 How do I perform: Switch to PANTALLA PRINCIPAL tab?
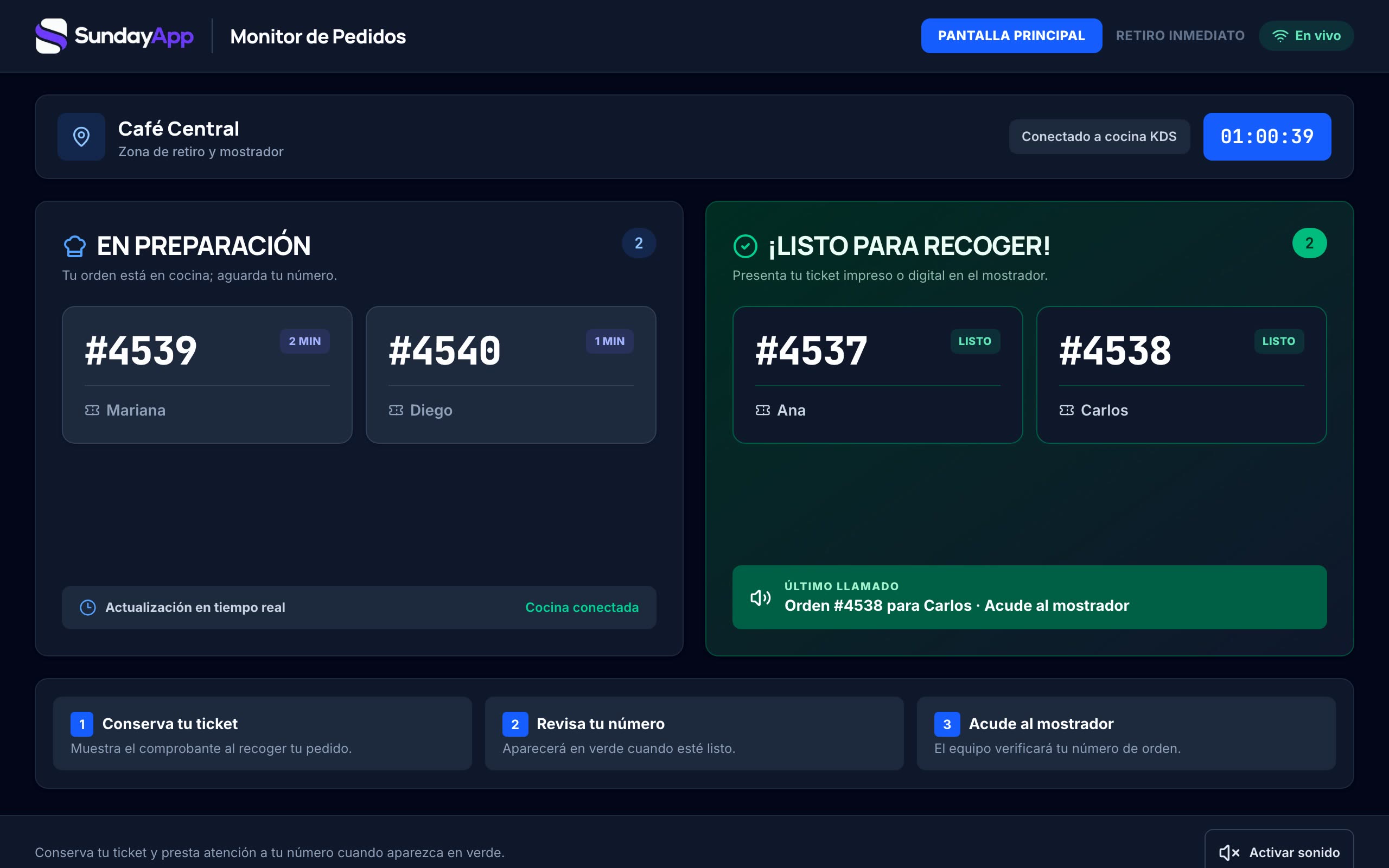[1011, 36]
